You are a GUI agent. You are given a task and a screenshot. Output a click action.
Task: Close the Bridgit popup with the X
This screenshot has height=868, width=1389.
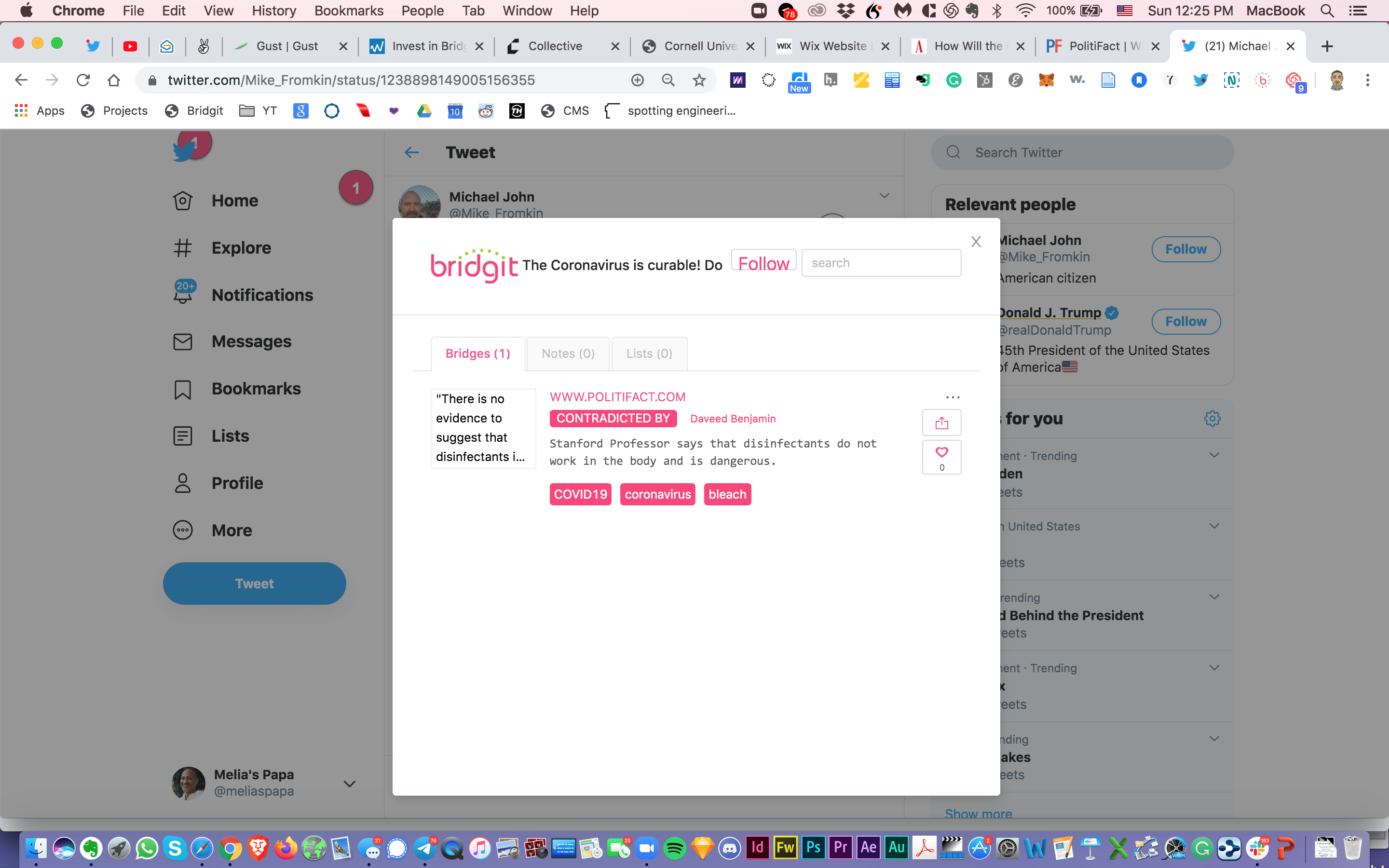[976, 242]
